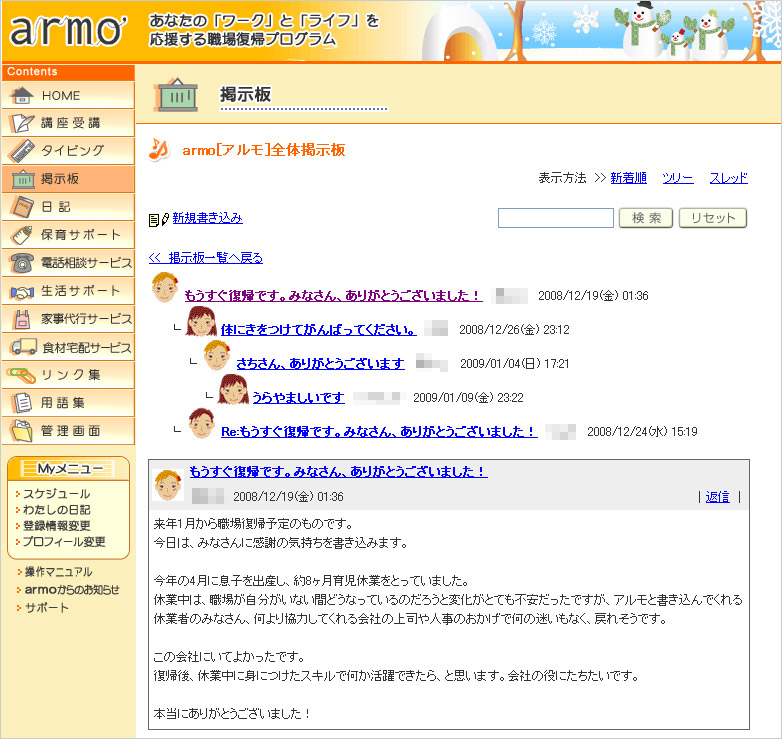Open the HOME menu item
The height and width of the screenshot is (739, 782).
(68, 95)
